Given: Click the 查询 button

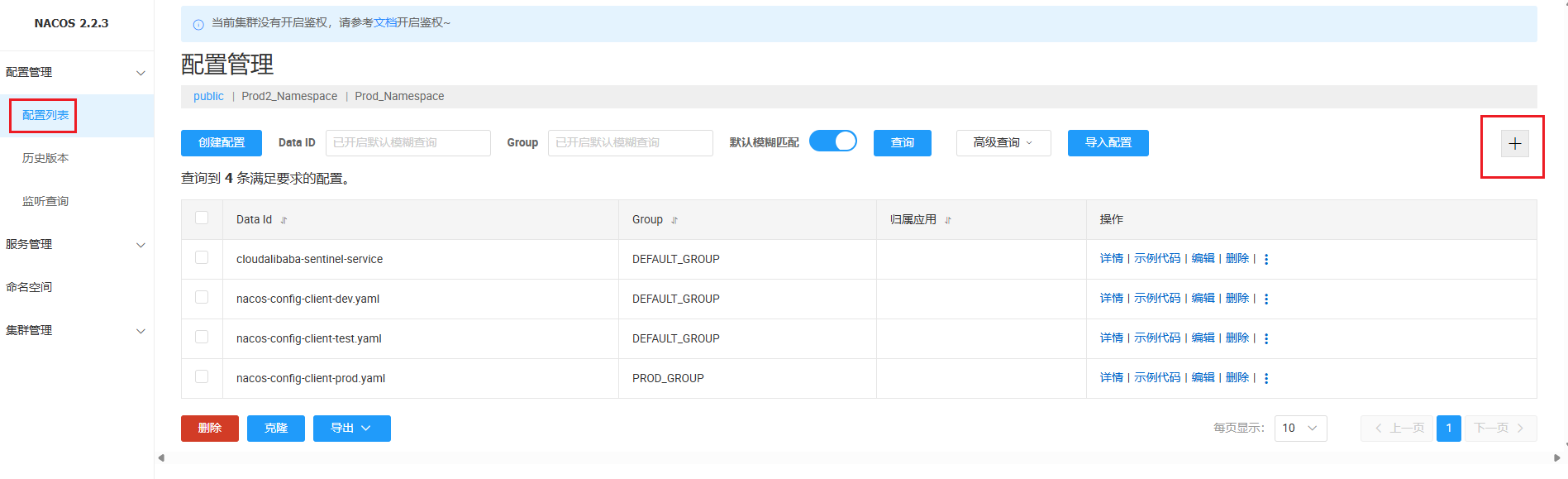Looking at the screenshot, I should [x=903, y=143].
